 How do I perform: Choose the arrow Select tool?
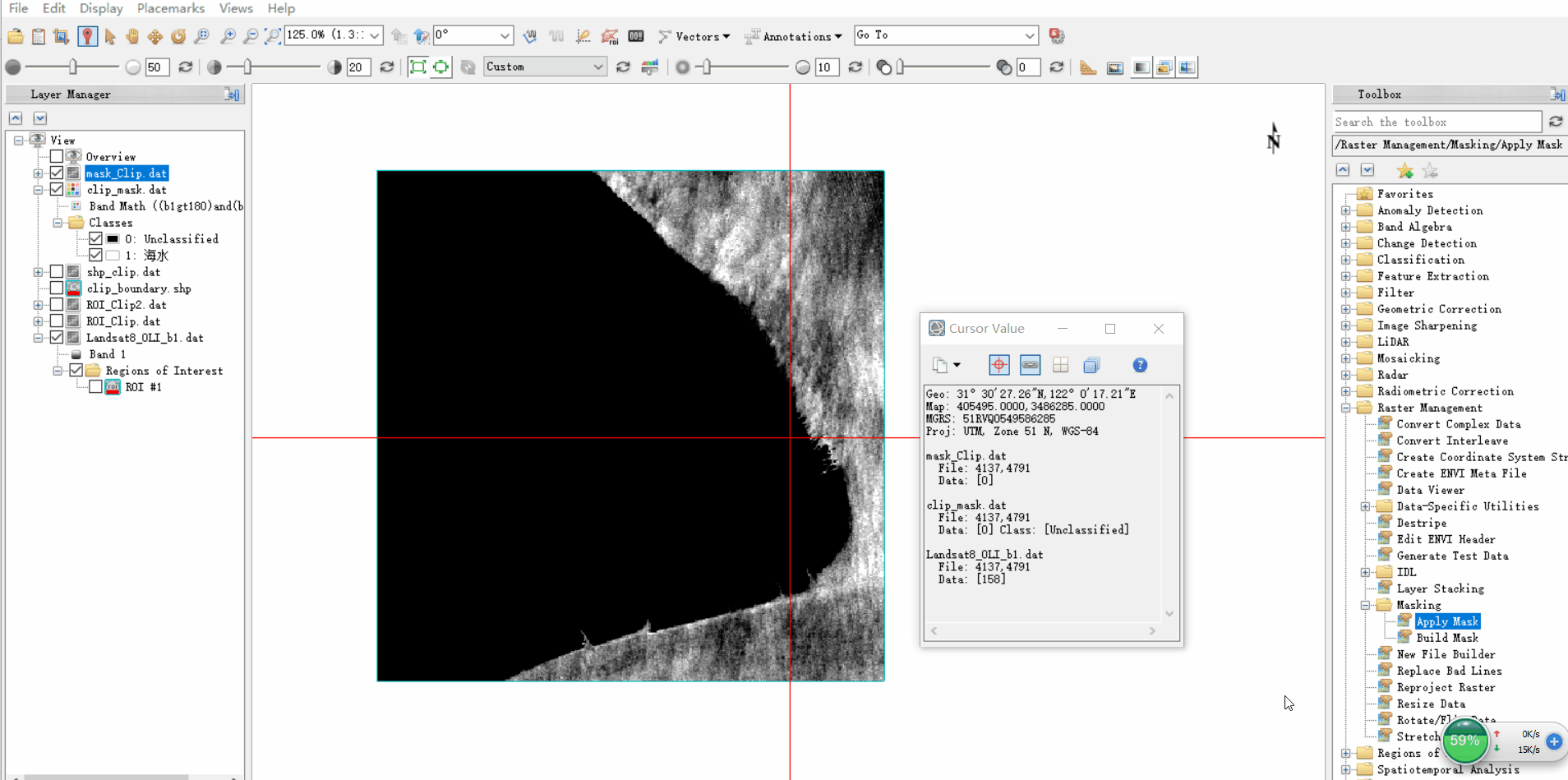[x=110, y=36]
